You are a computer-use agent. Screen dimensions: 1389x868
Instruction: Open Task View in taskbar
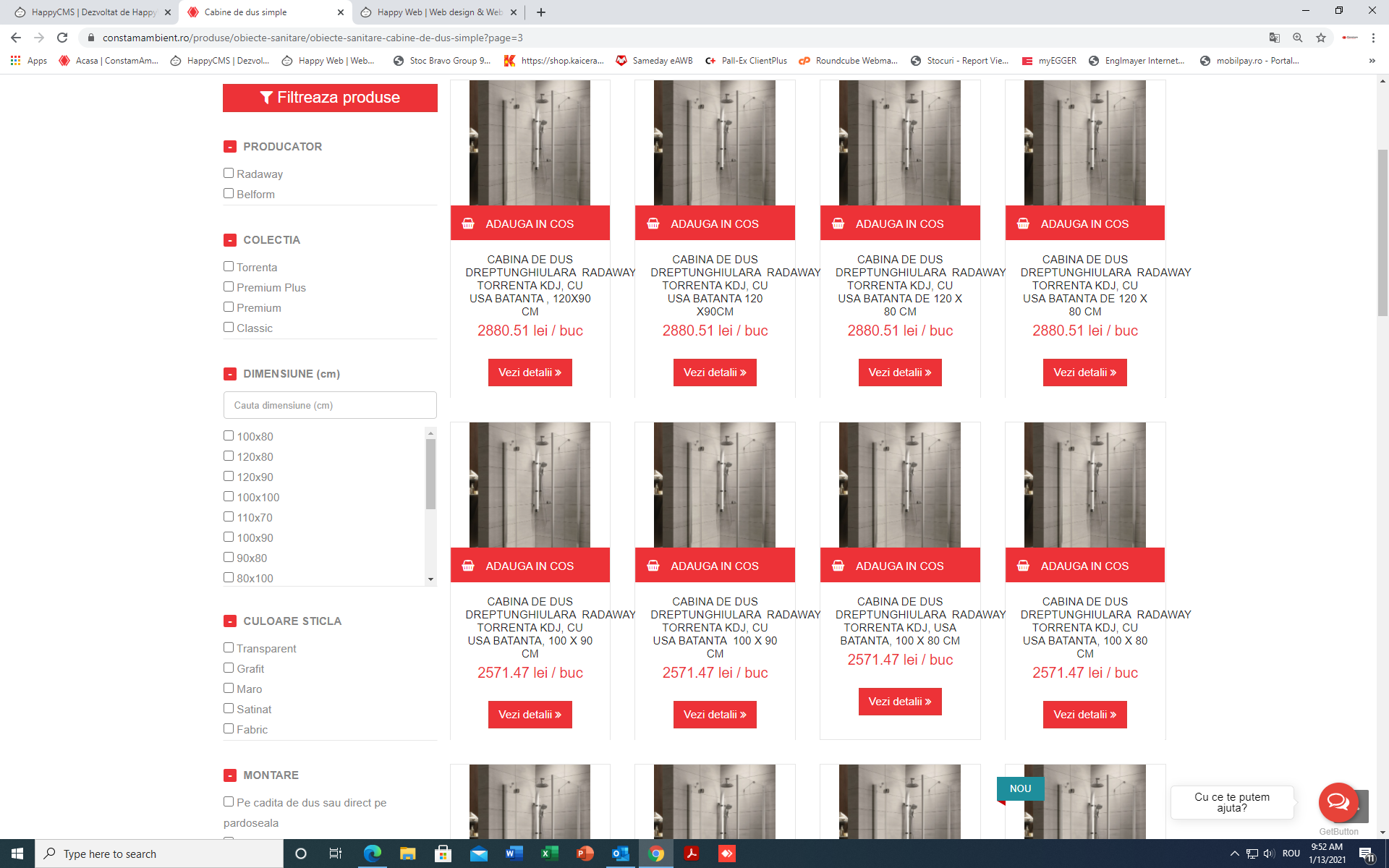tap(336, 854)
